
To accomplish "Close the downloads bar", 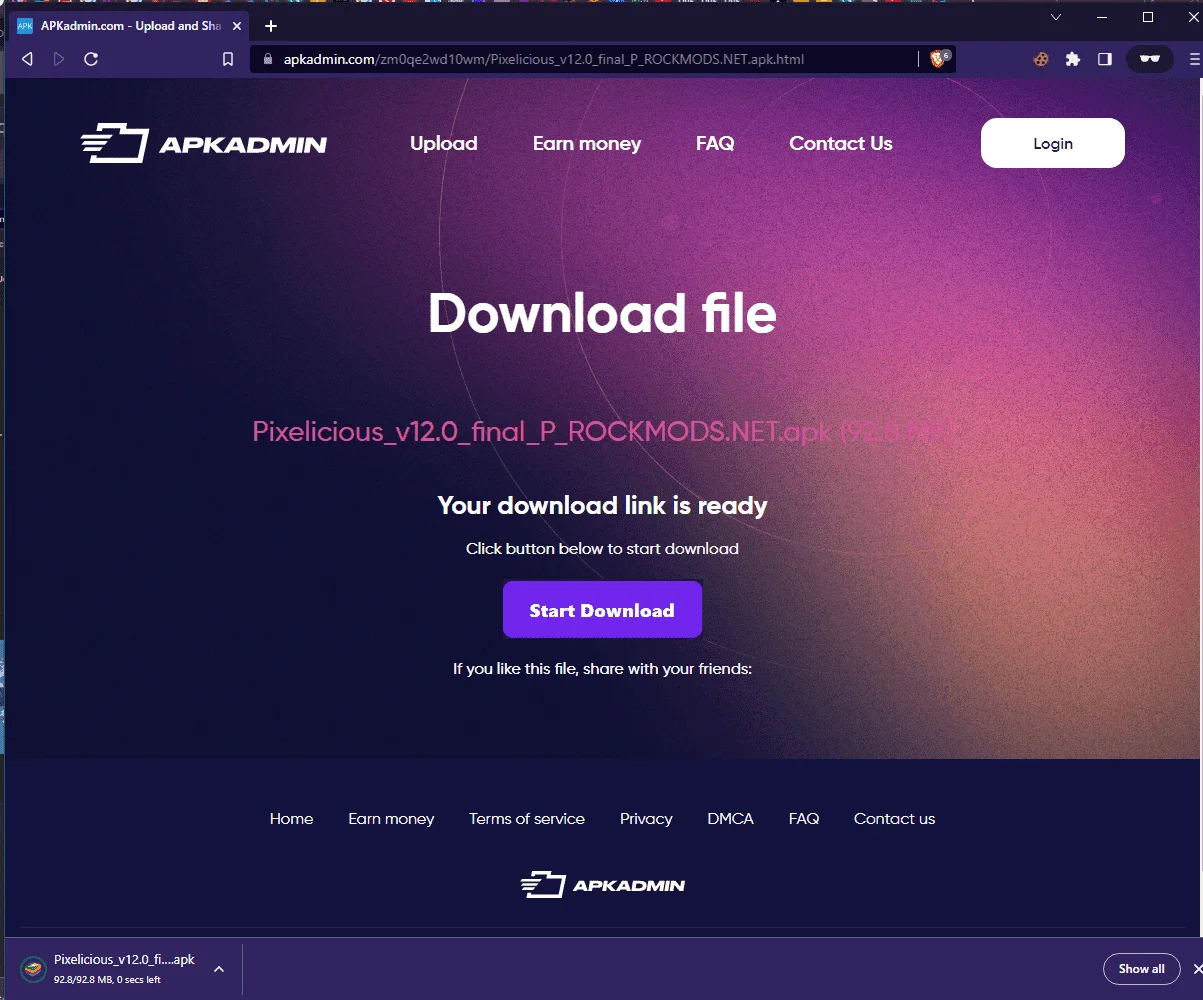I will tap(1197, 969).
